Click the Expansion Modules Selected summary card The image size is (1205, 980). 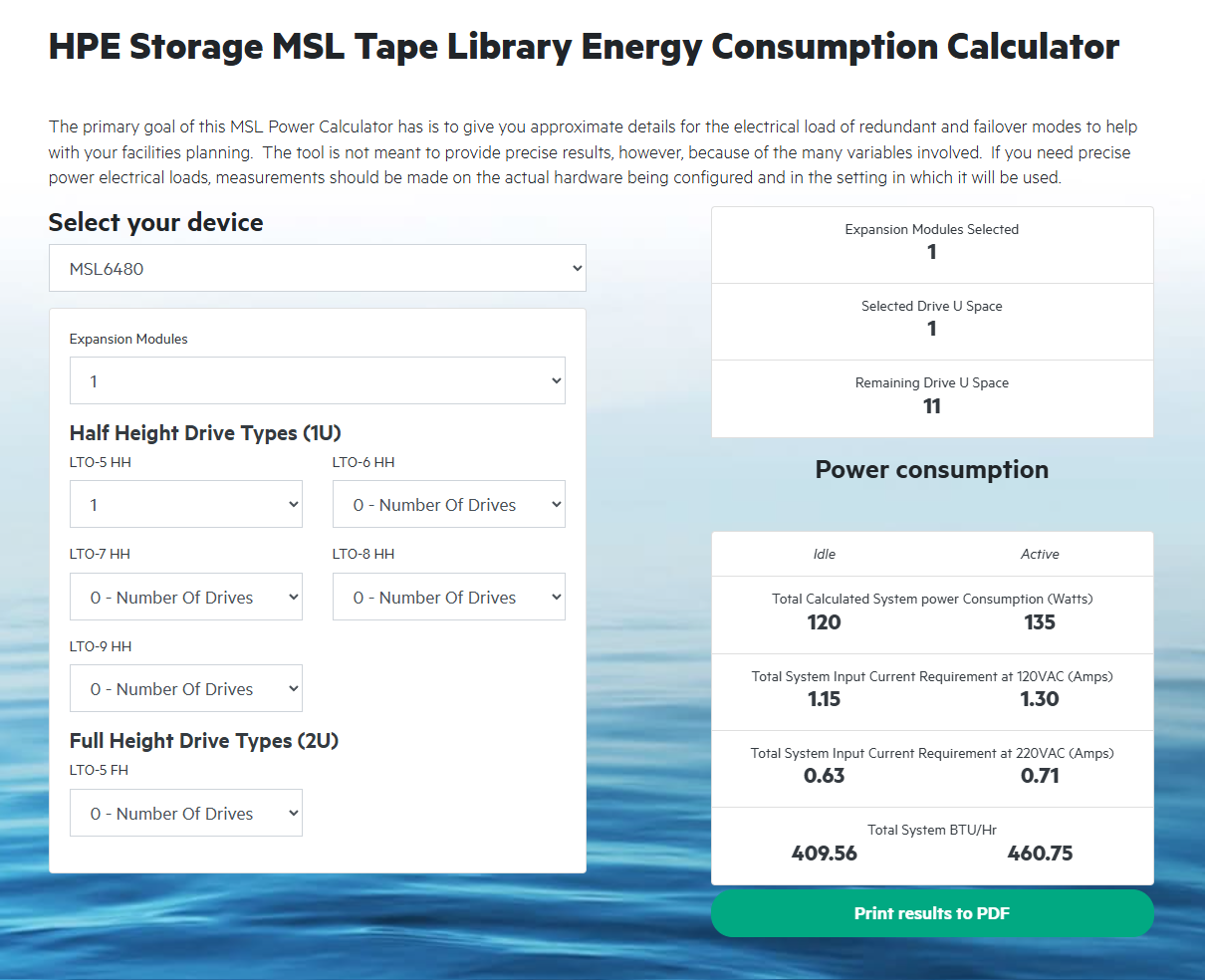931,242
